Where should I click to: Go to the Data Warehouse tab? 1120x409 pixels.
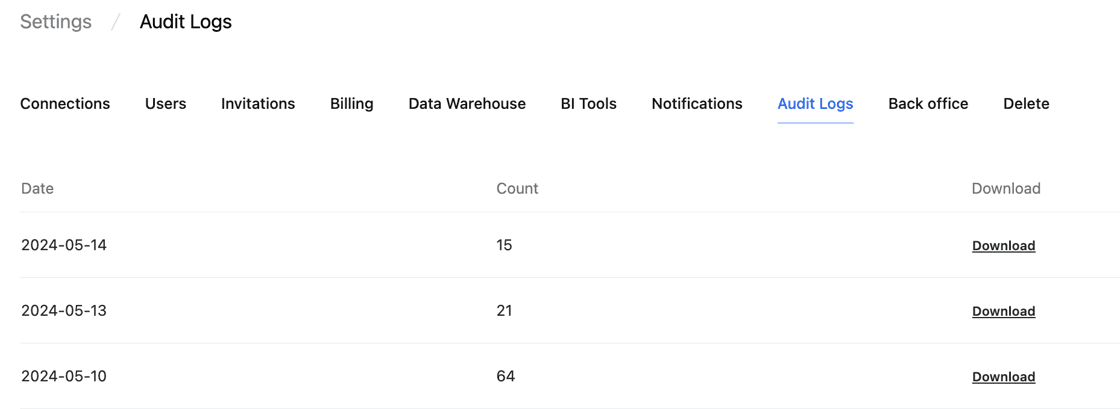(467, 104)
